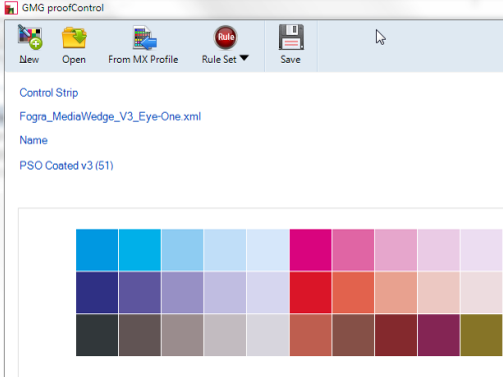Select the solid magenta patch in top row
The image size is (503, 377).
[310, 250]
